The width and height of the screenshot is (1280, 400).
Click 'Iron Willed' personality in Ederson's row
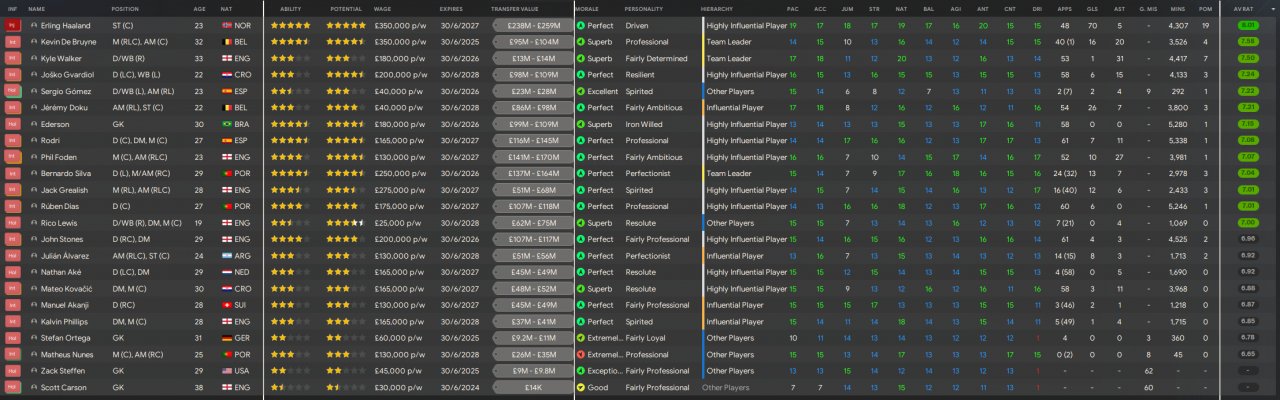(644, 125)
